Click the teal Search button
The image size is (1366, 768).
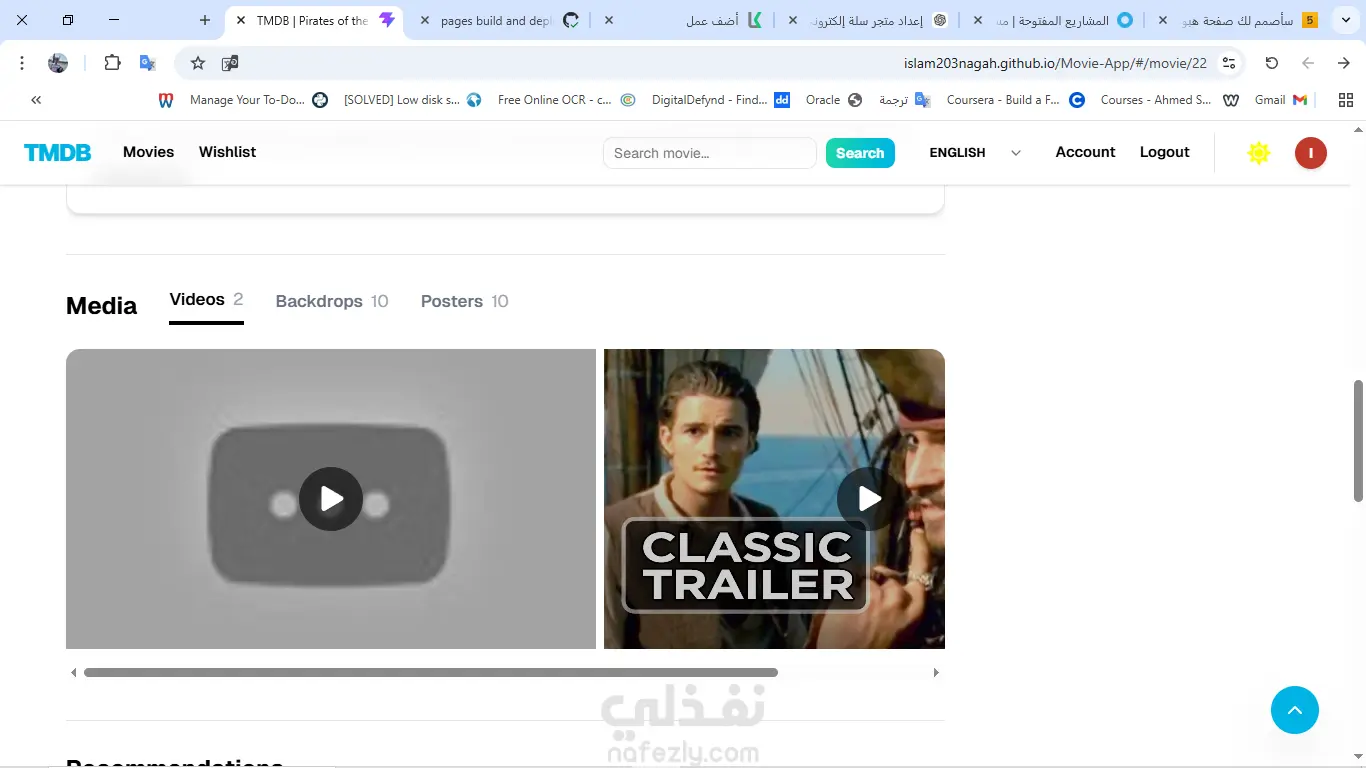[x=860, y=153]
